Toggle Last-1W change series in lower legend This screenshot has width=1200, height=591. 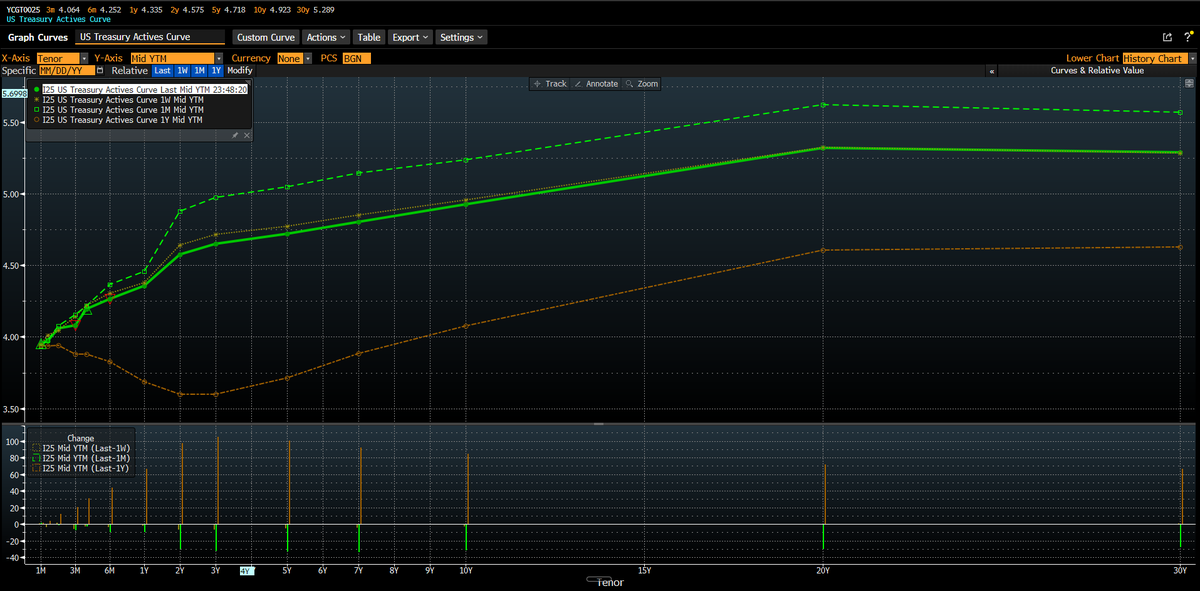[82, 448]
